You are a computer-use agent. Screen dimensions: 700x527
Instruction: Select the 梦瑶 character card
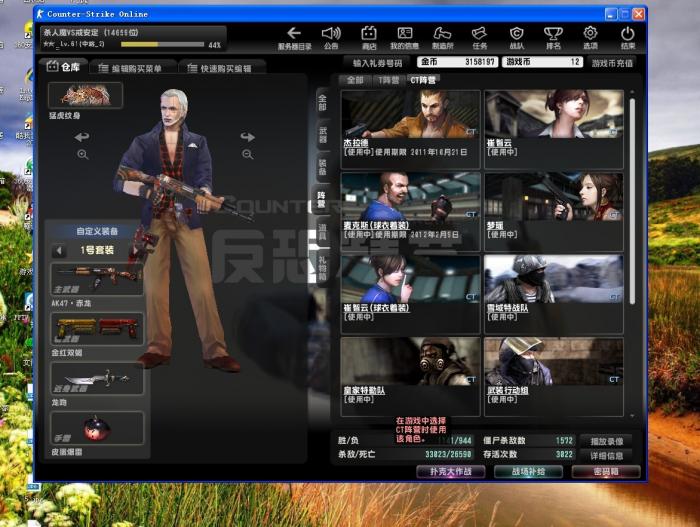(554, 212)
